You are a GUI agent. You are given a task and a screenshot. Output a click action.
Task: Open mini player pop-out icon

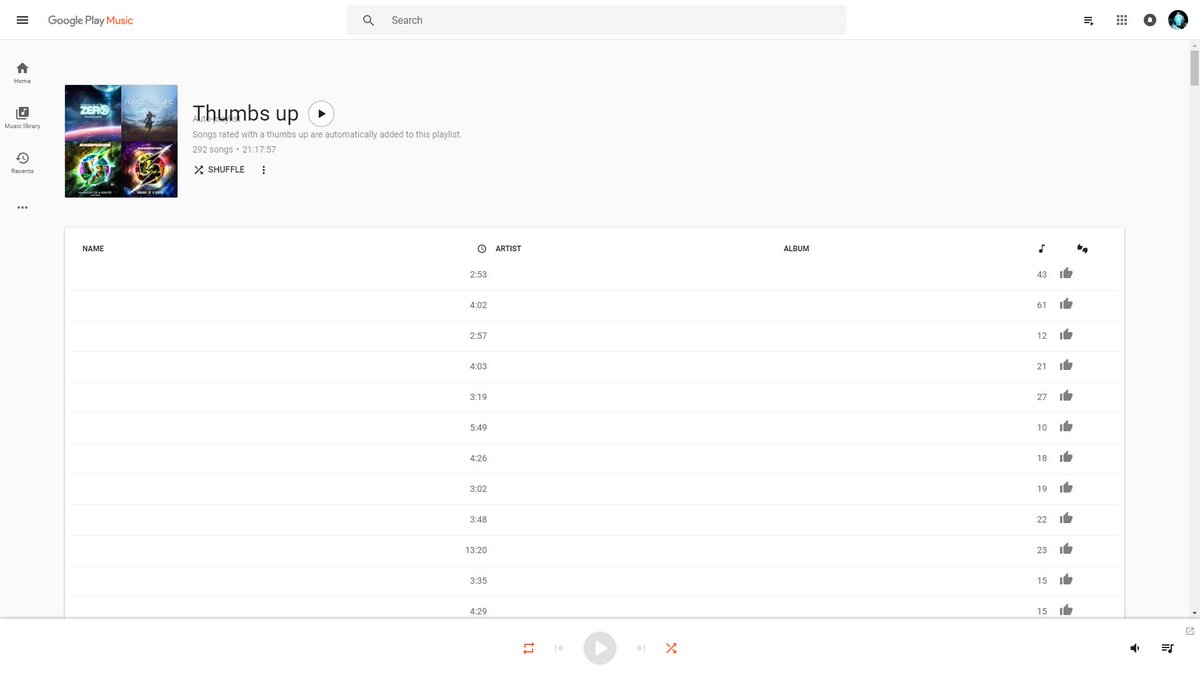pyautogui.click(x=1189, y=631)
